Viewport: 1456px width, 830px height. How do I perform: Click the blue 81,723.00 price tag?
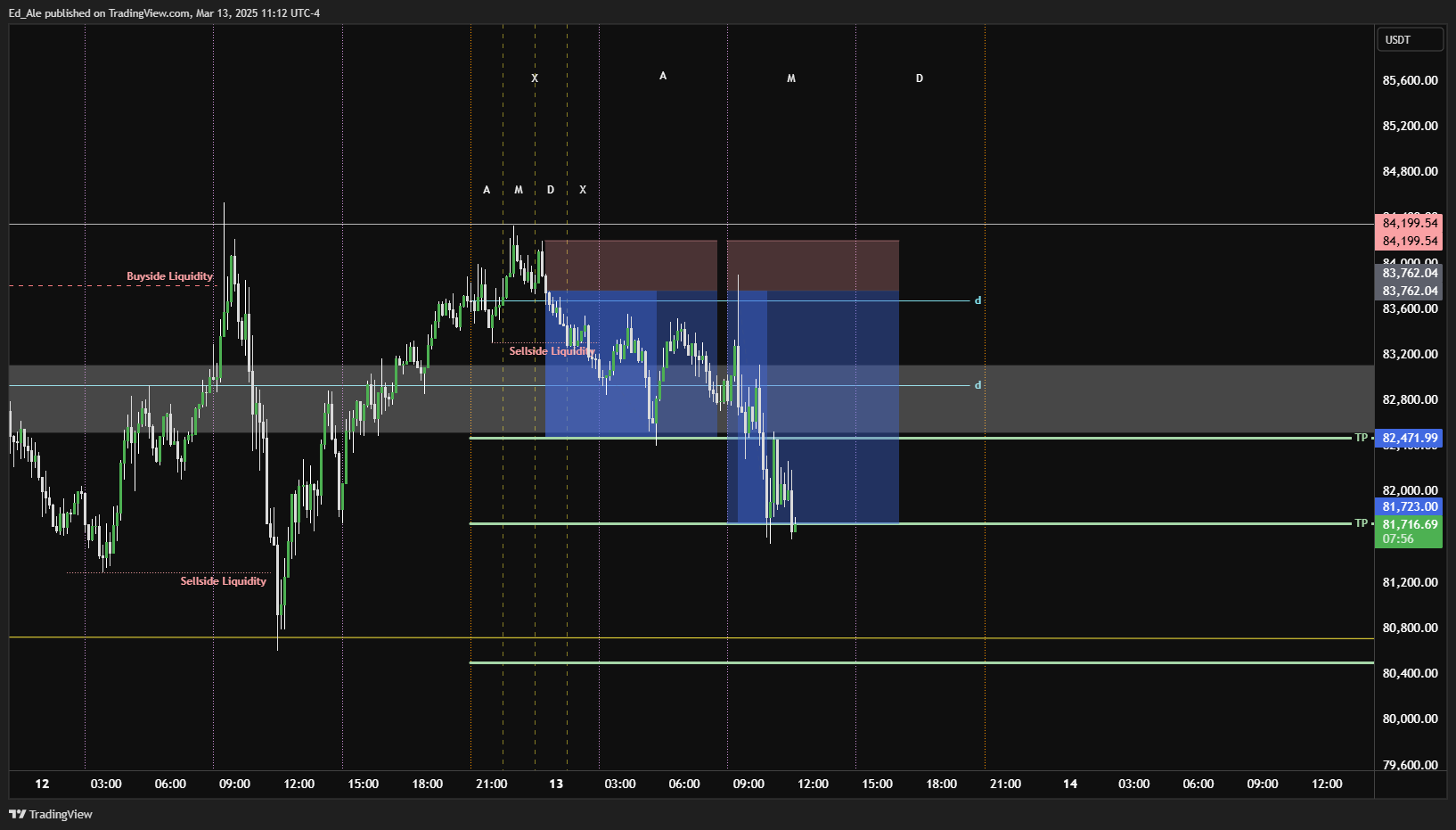[x=1409, y=506]
